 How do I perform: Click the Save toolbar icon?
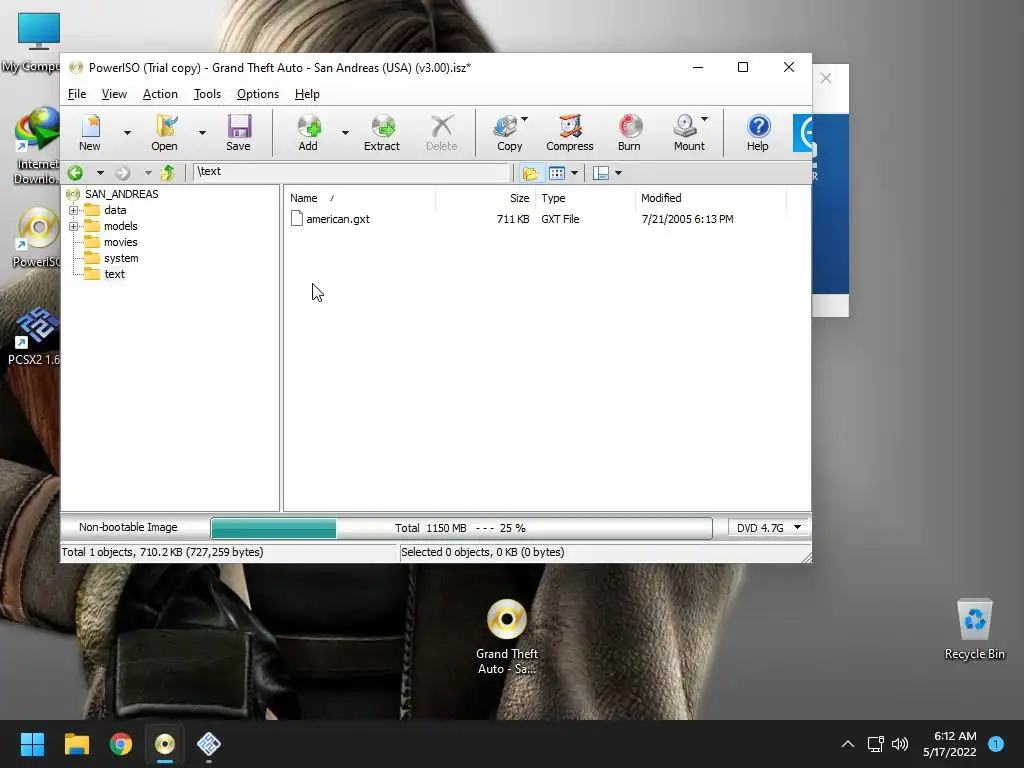(238, 133)
